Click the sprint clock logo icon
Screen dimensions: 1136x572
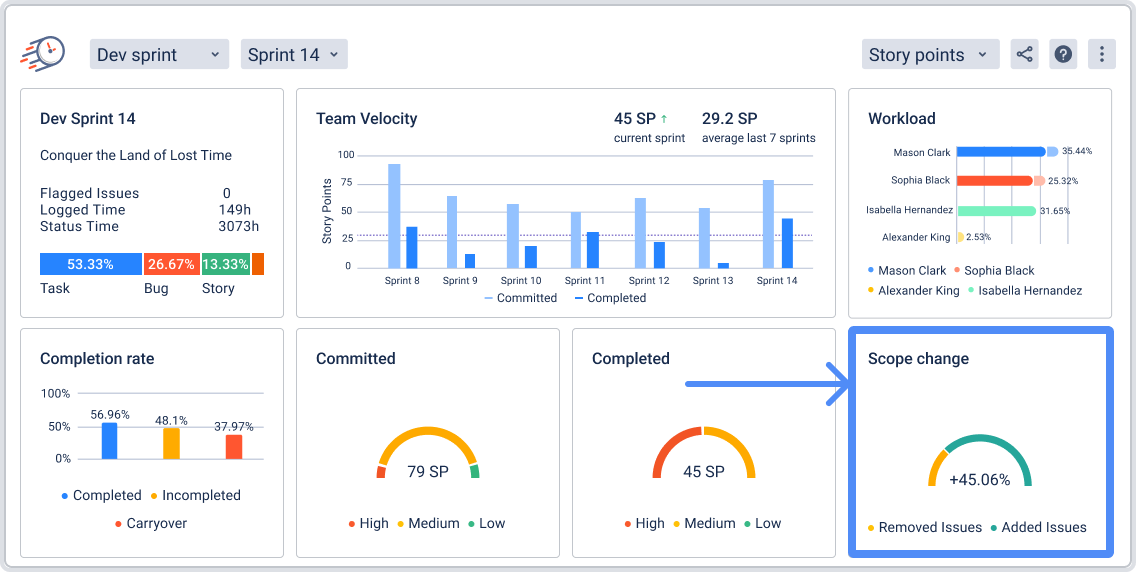pos(43,53)
